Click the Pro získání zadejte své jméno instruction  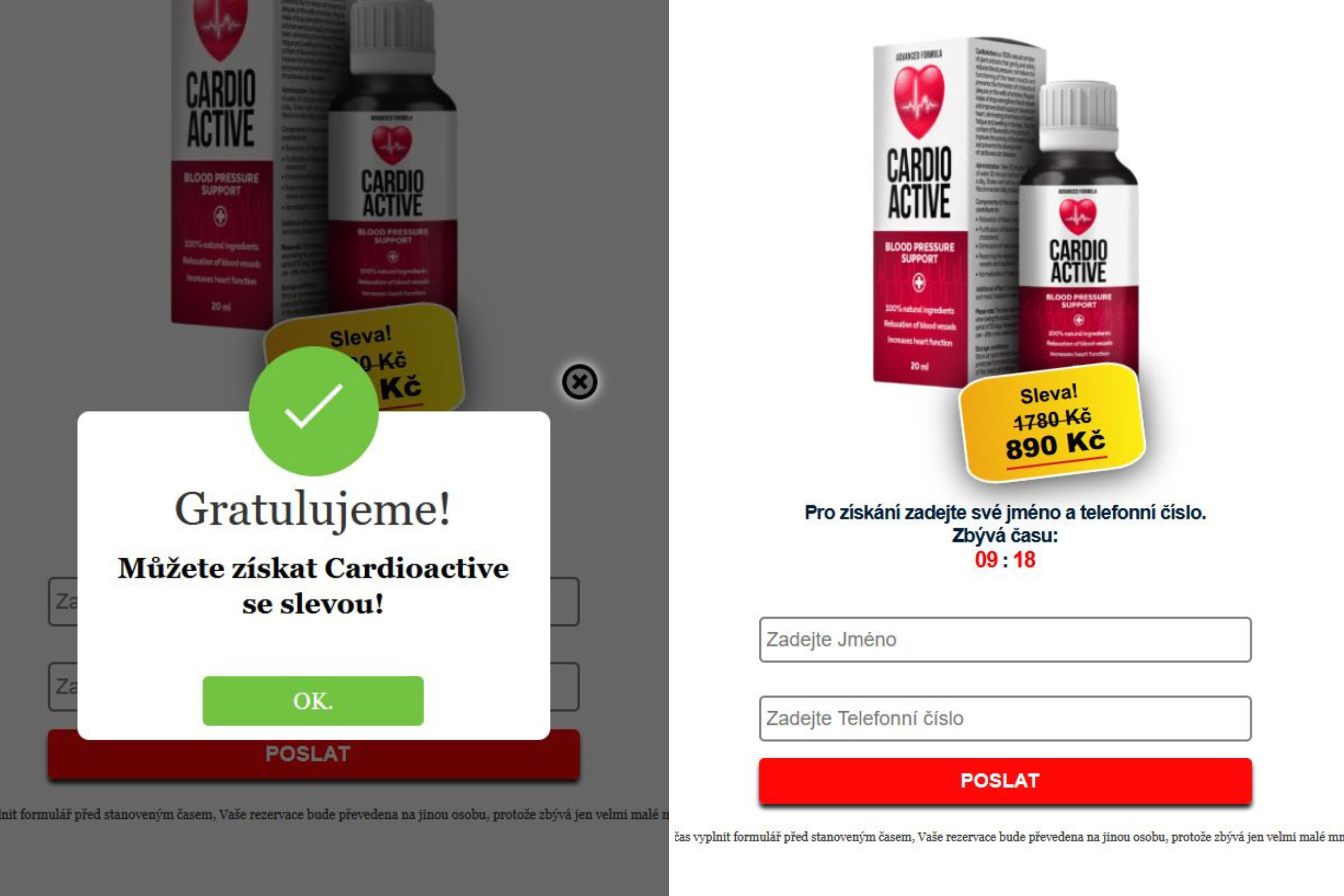(1005, 512)
